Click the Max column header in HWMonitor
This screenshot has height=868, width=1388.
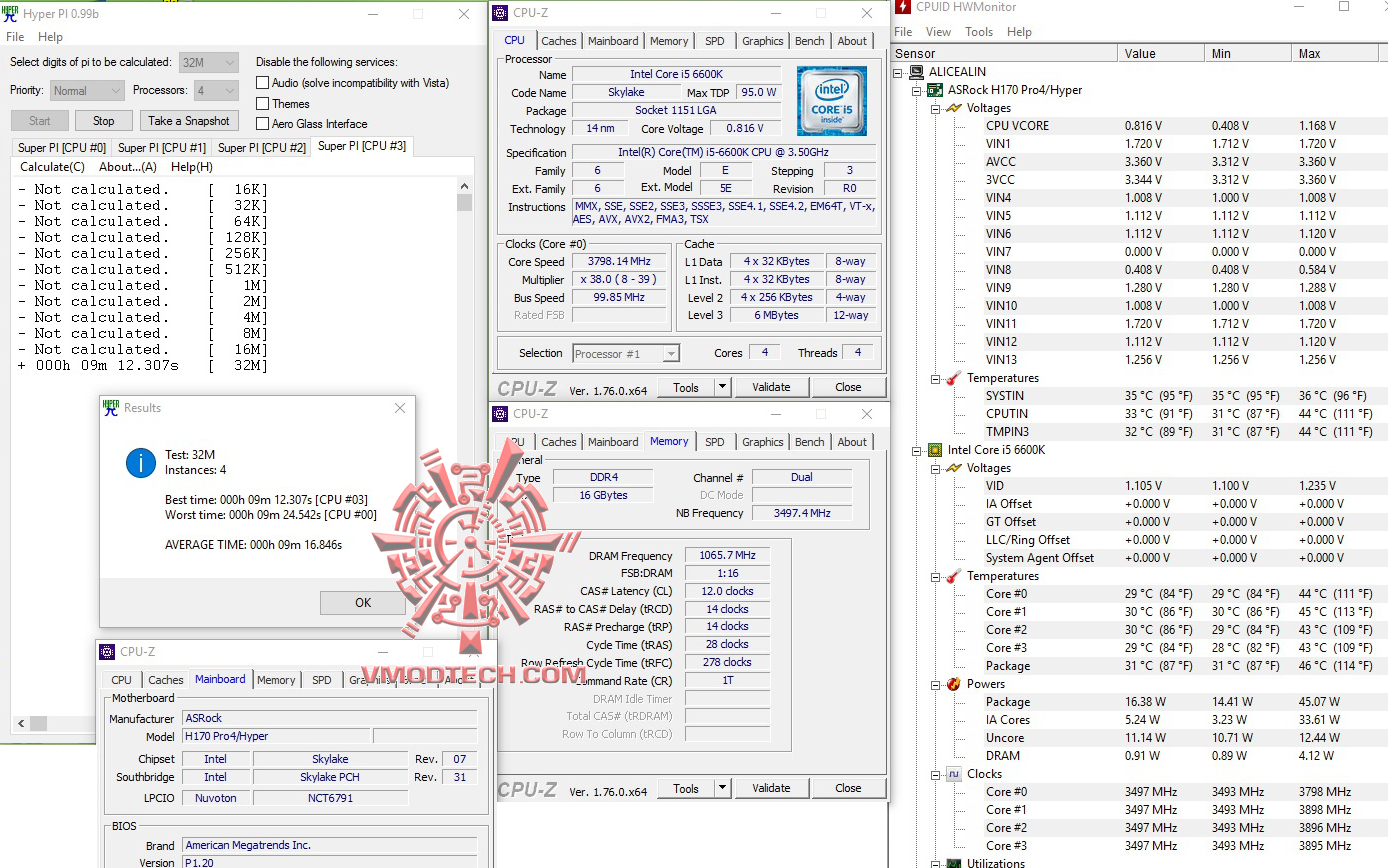click(x=1335, y=54)
